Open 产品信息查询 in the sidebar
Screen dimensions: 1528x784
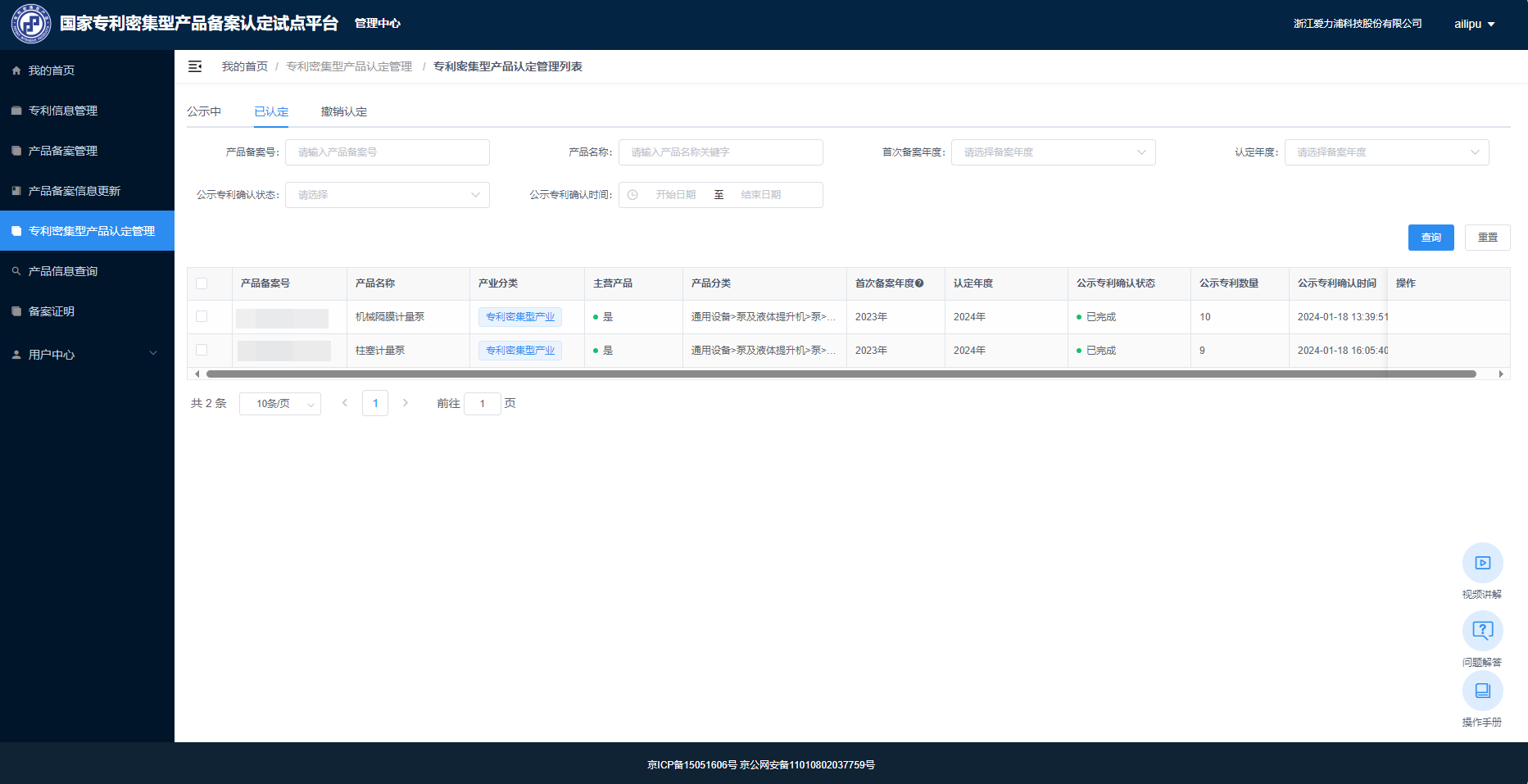point(87,271)
